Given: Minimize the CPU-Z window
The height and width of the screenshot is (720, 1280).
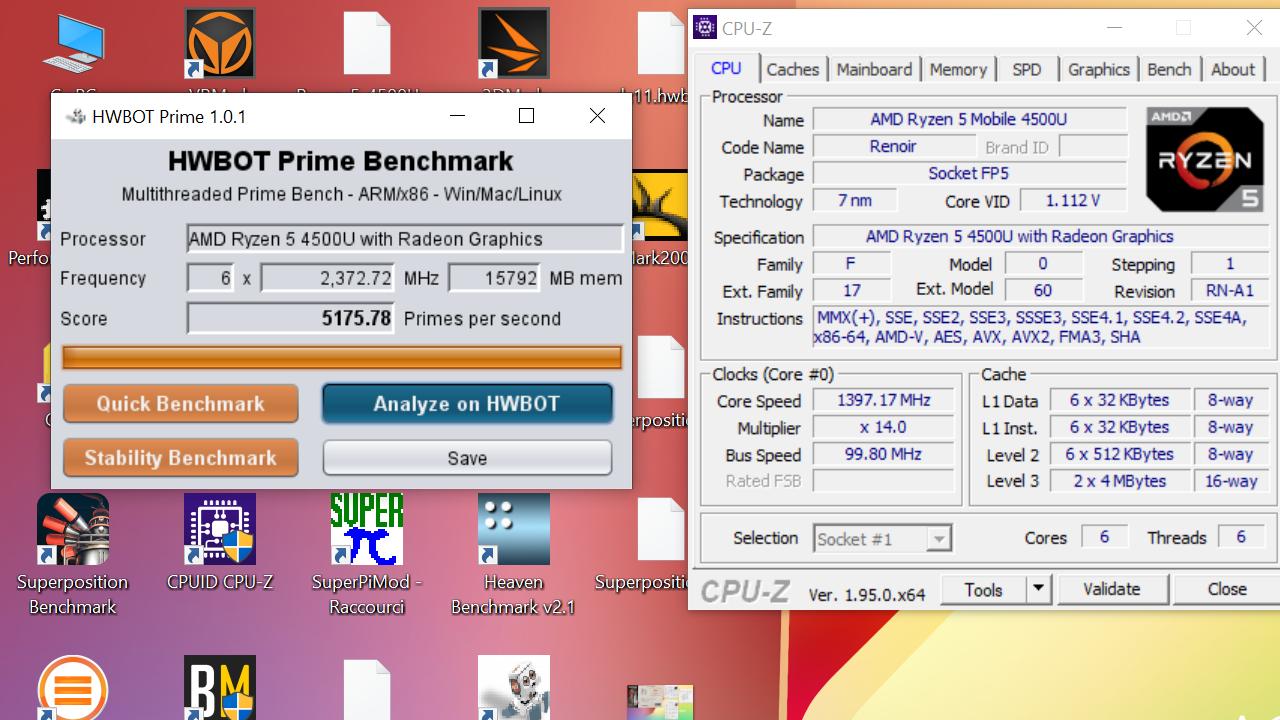Looking at the screenshot, I should [x=1112, y=28].
